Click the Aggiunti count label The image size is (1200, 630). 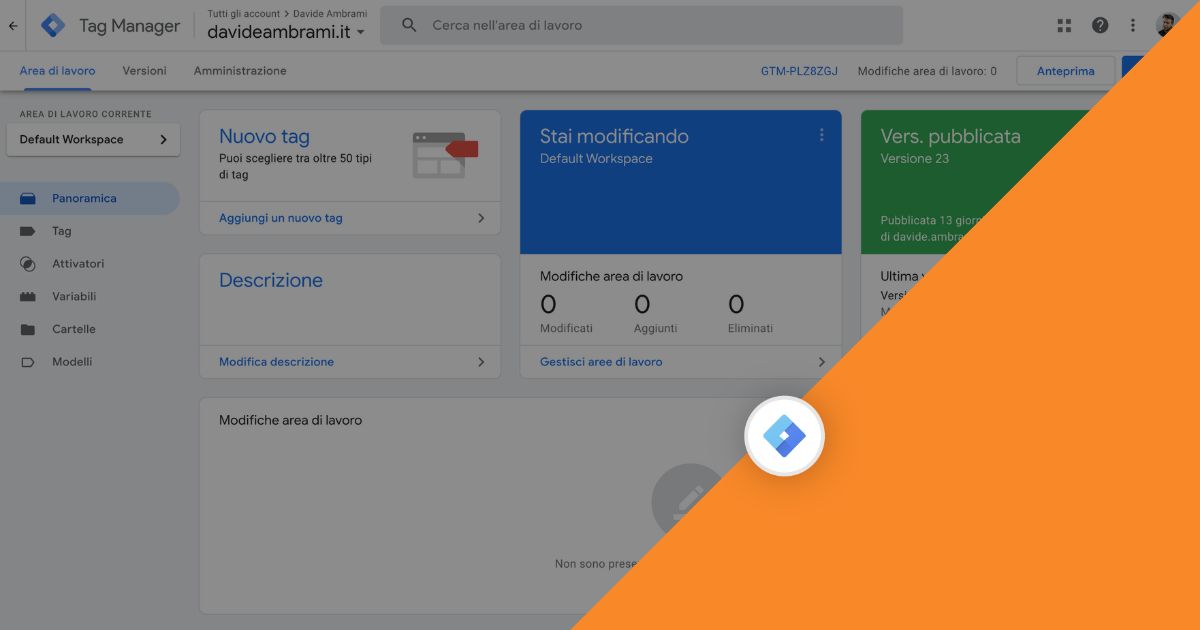tap(655, 328)
